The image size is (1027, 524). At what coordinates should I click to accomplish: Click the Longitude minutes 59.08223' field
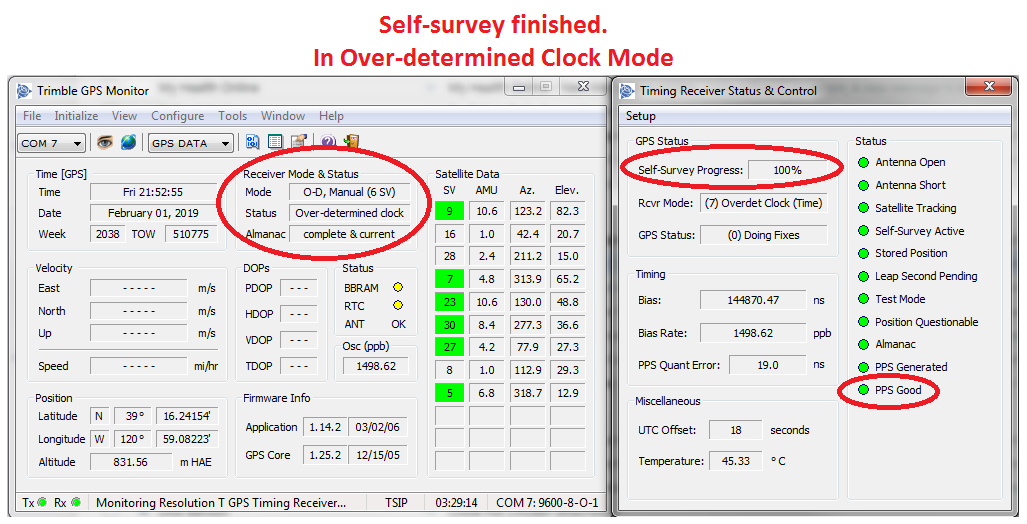pyautogui.click(x=187, y=439)
